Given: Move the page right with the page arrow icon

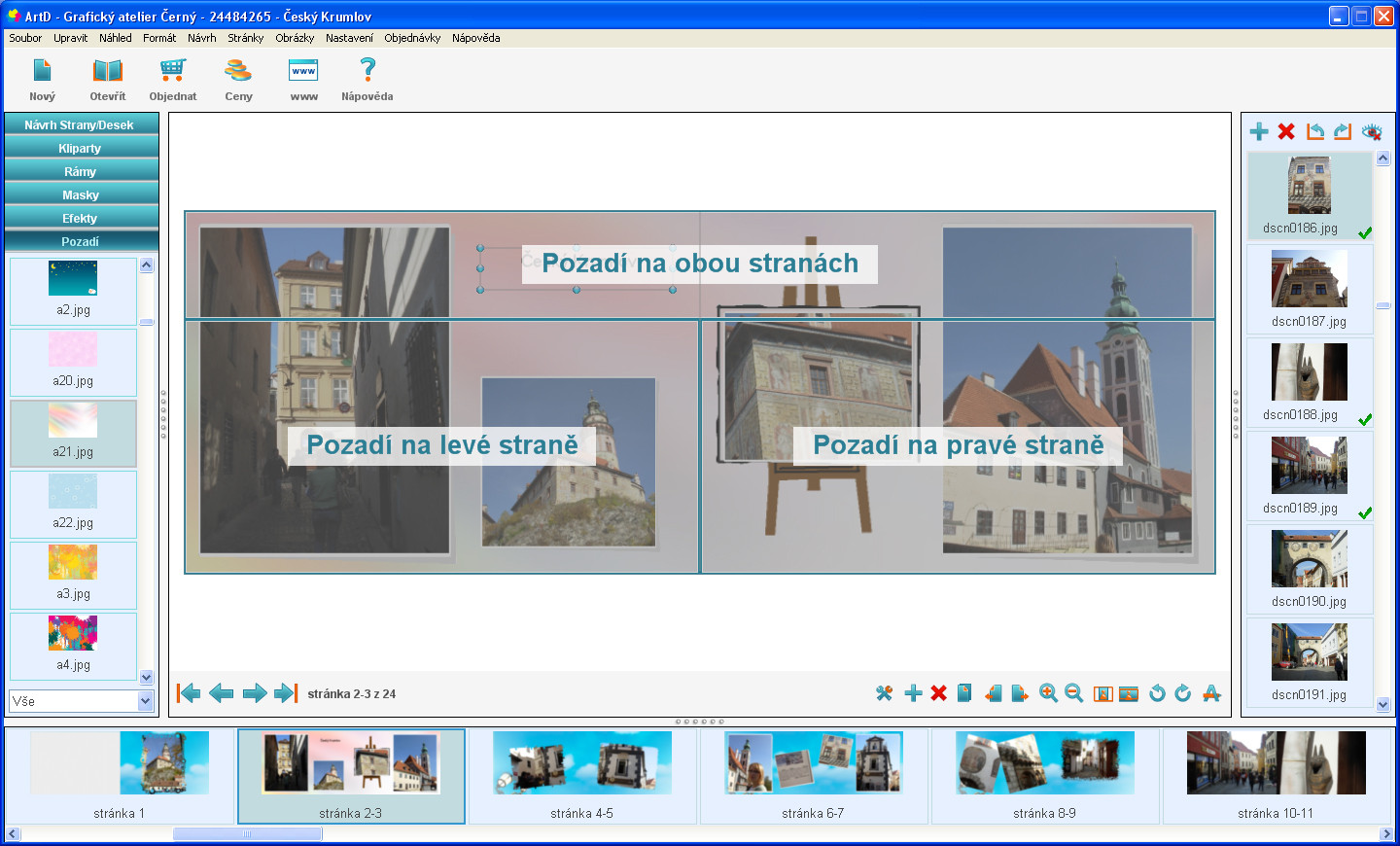Looking at the screenshot, I should click(x=1019, y=693).
